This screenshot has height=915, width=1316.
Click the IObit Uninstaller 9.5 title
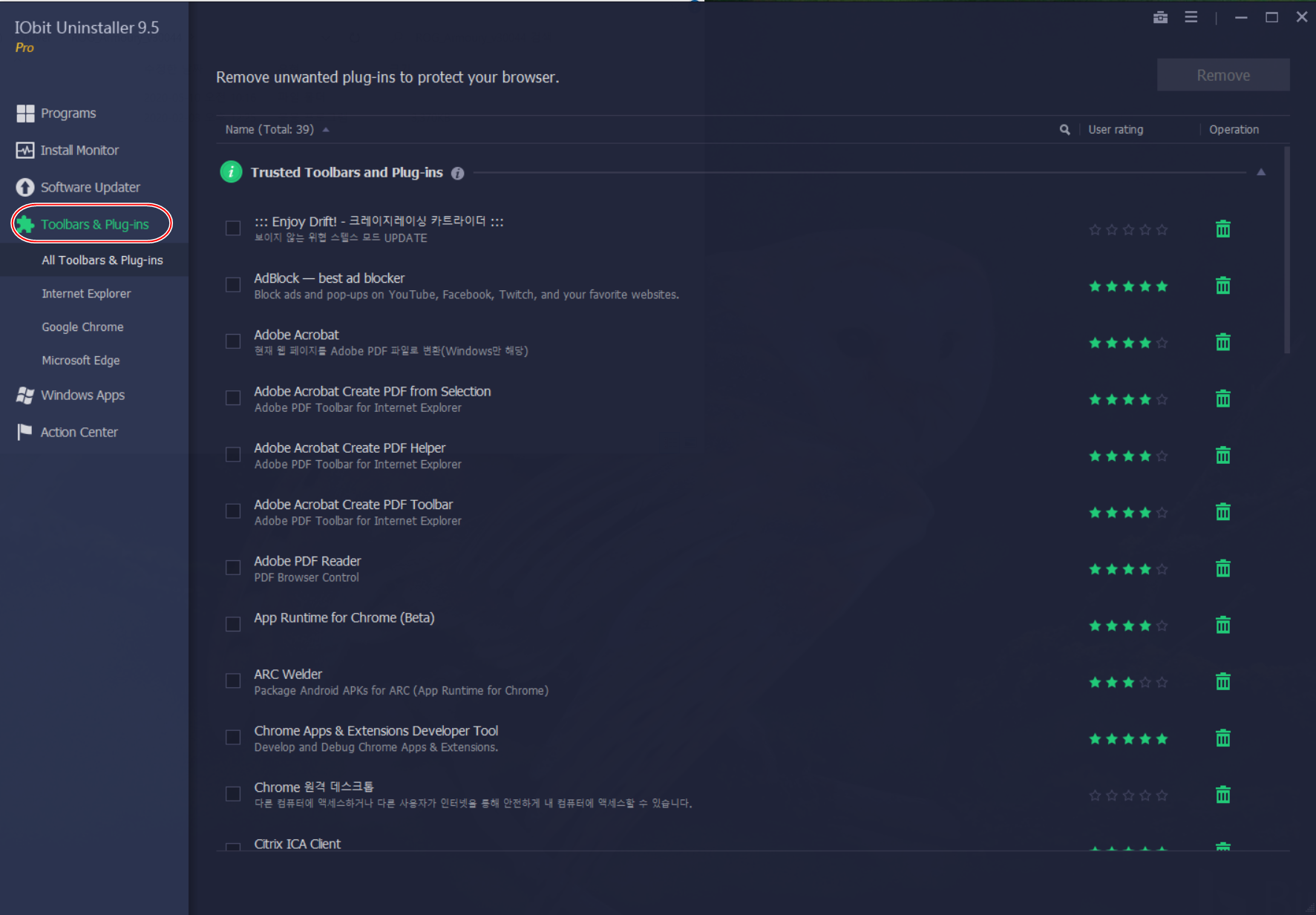pos(87,27)
